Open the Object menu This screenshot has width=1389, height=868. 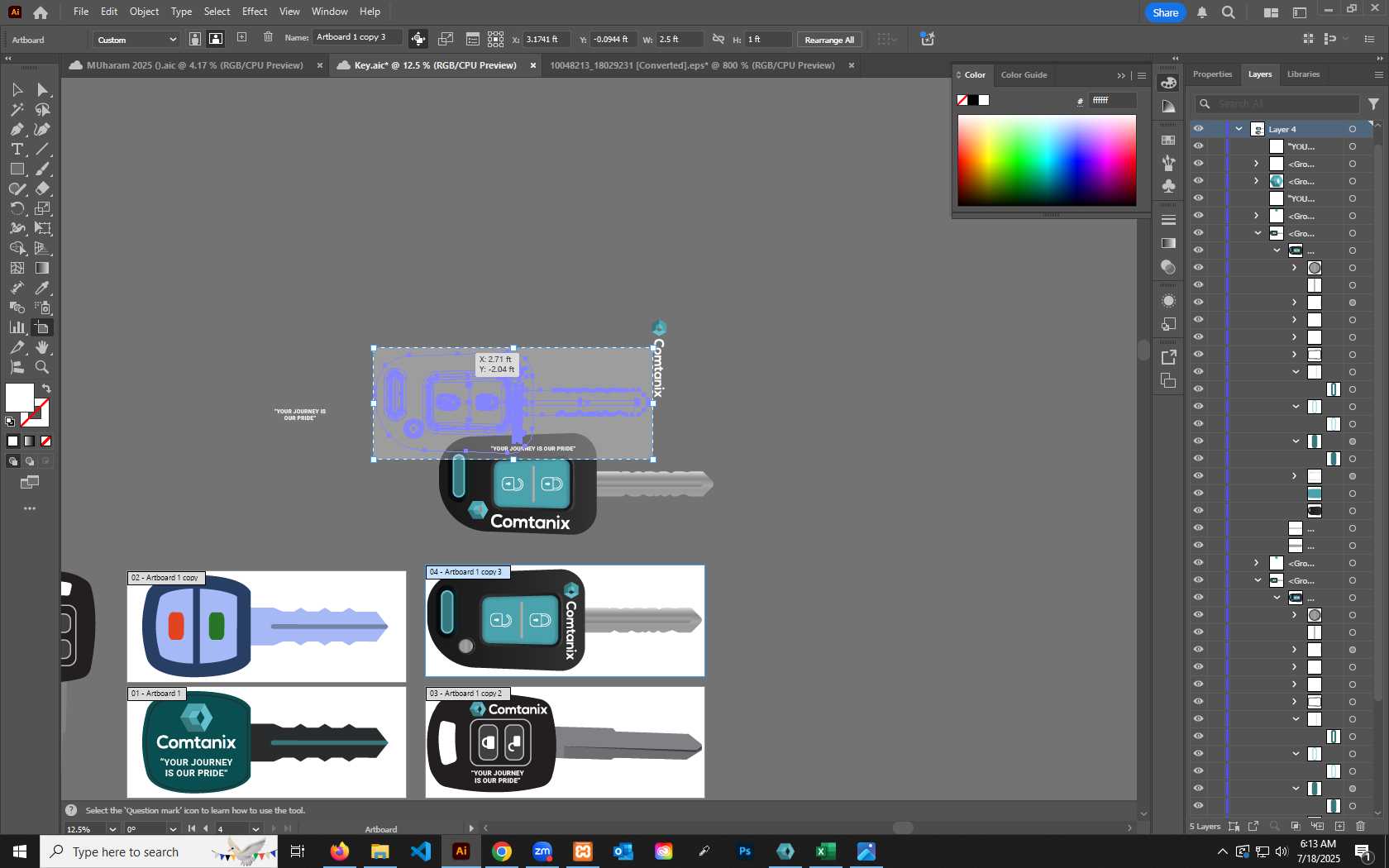144,12
